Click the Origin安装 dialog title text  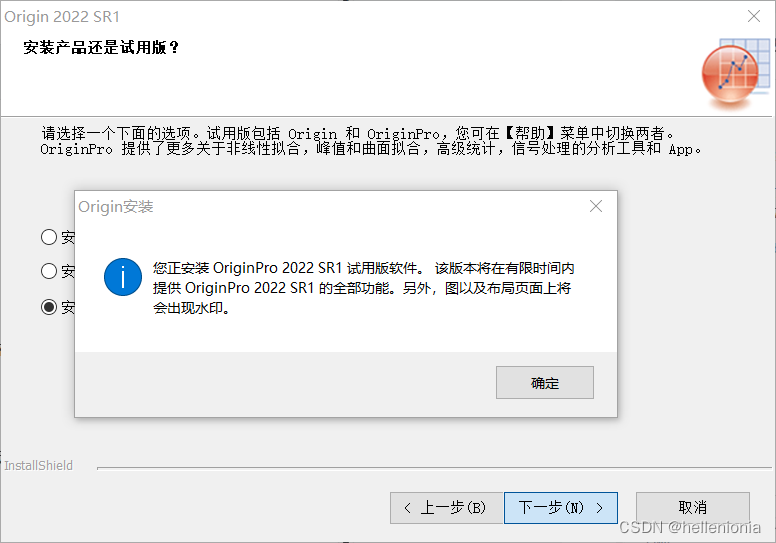click(116, 206)
